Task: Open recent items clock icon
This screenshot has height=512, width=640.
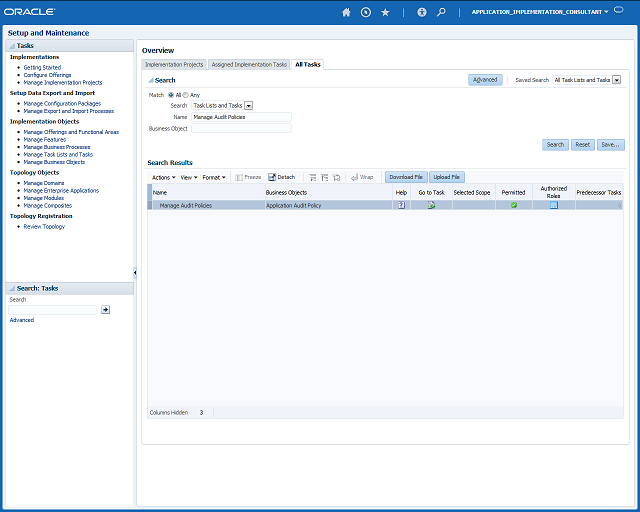Action: (x=366, y=12)
